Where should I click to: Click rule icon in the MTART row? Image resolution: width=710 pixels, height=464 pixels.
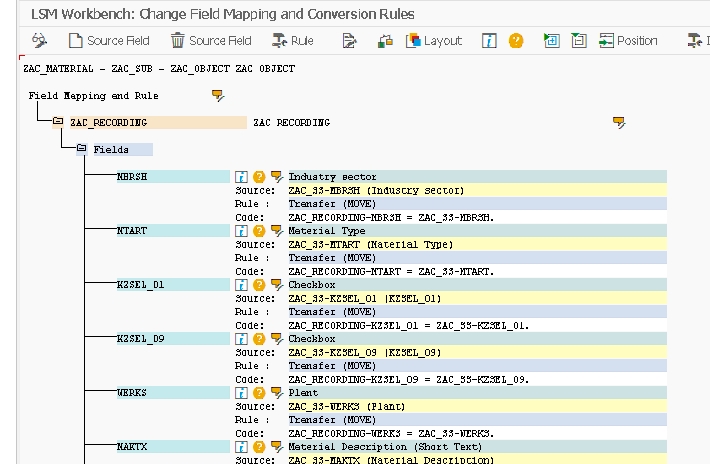(x=277, y=231)
